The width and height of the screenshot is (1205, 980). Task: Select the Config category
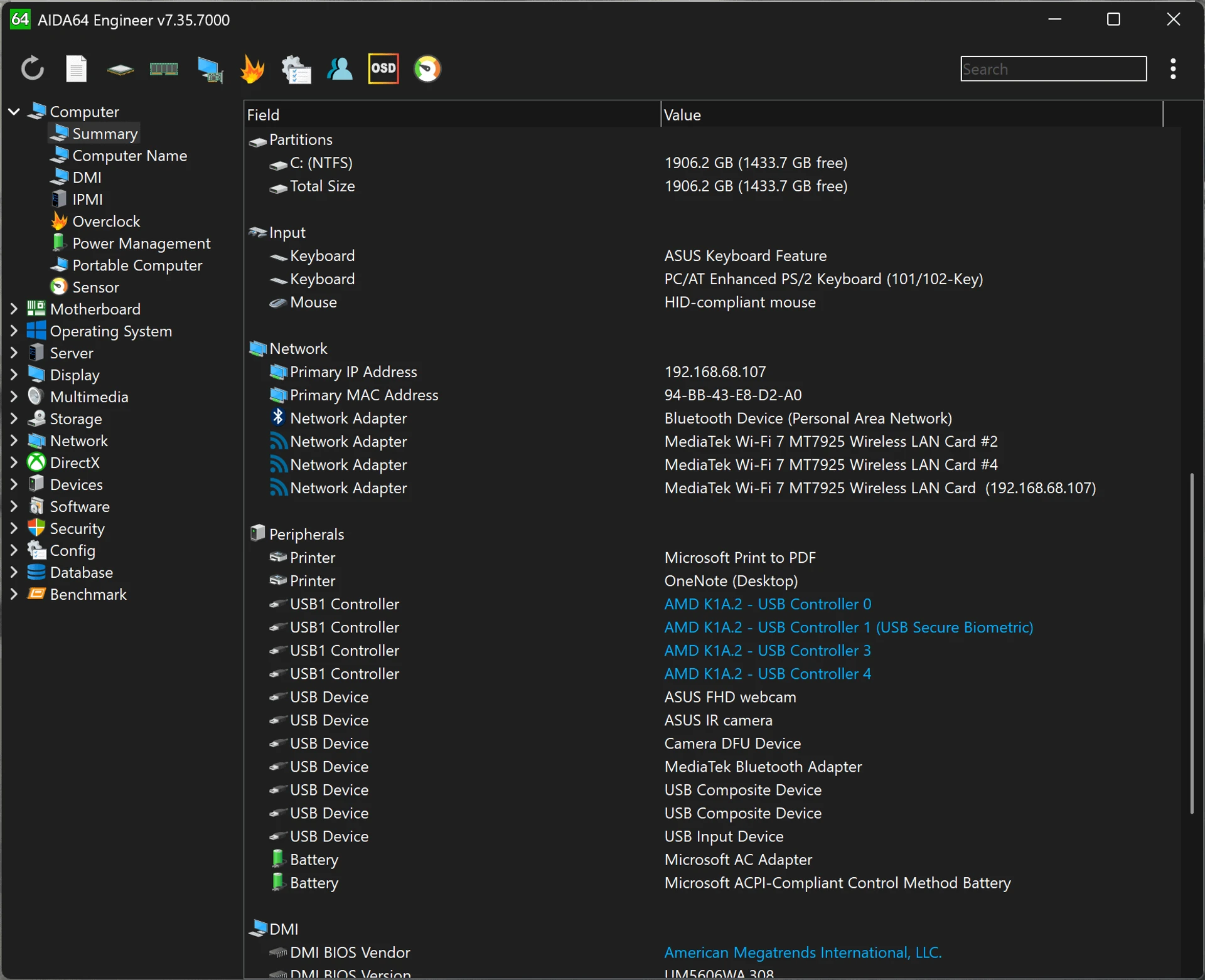[x=62, y=550]
